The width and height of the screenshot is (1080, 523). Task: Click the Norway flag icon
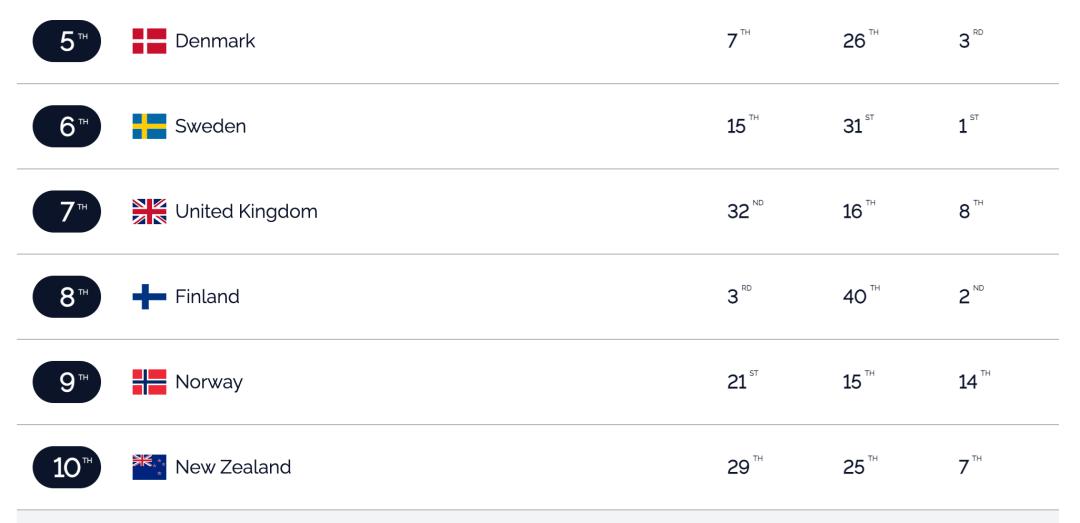click(149, 382)
